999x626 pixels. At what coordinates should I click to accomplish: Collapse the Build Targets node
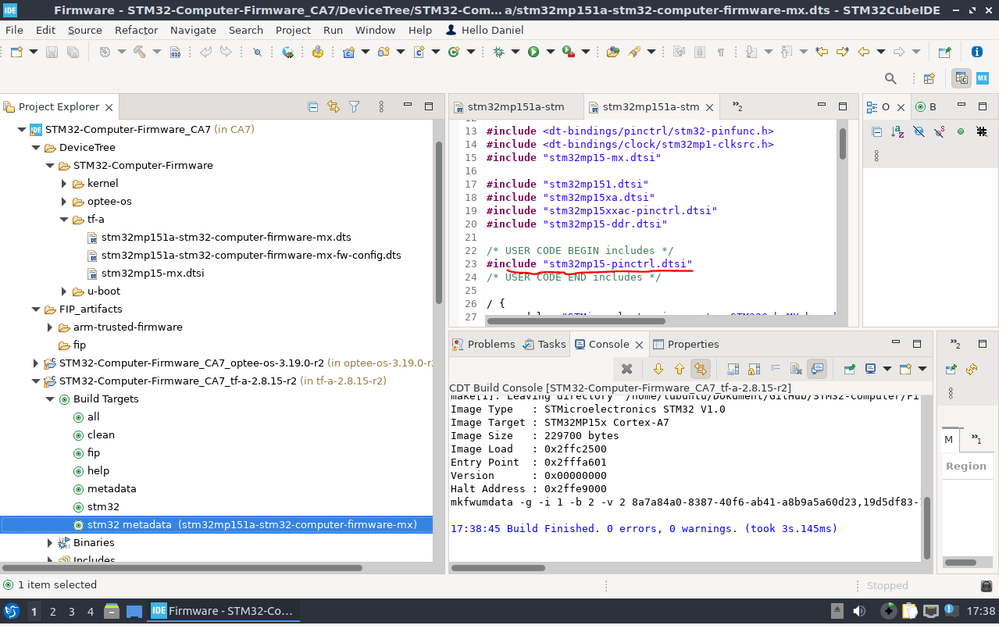click(x=50, y=399)
